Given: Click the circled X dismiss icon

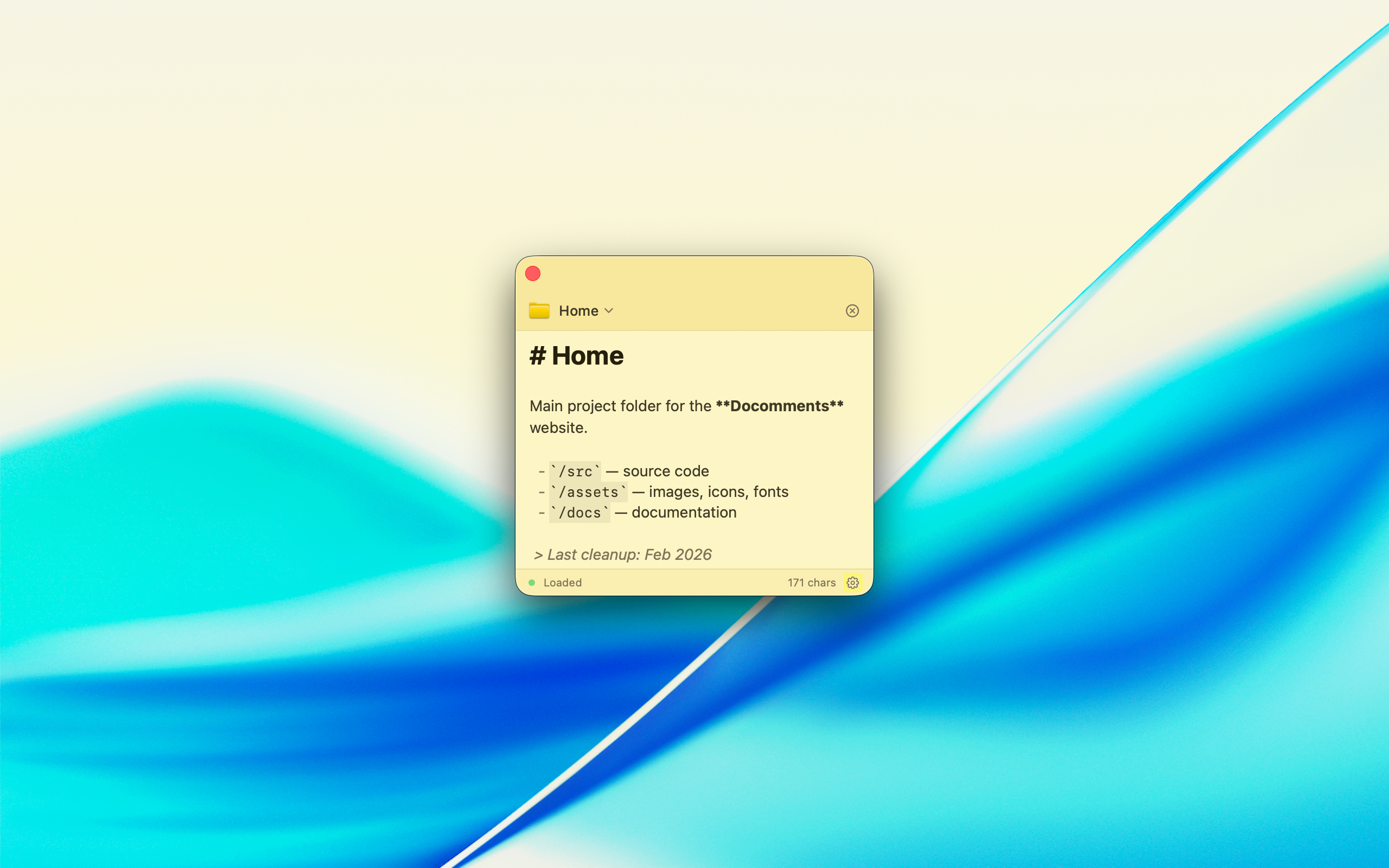Looking at the screenshot, I should 852,310.
